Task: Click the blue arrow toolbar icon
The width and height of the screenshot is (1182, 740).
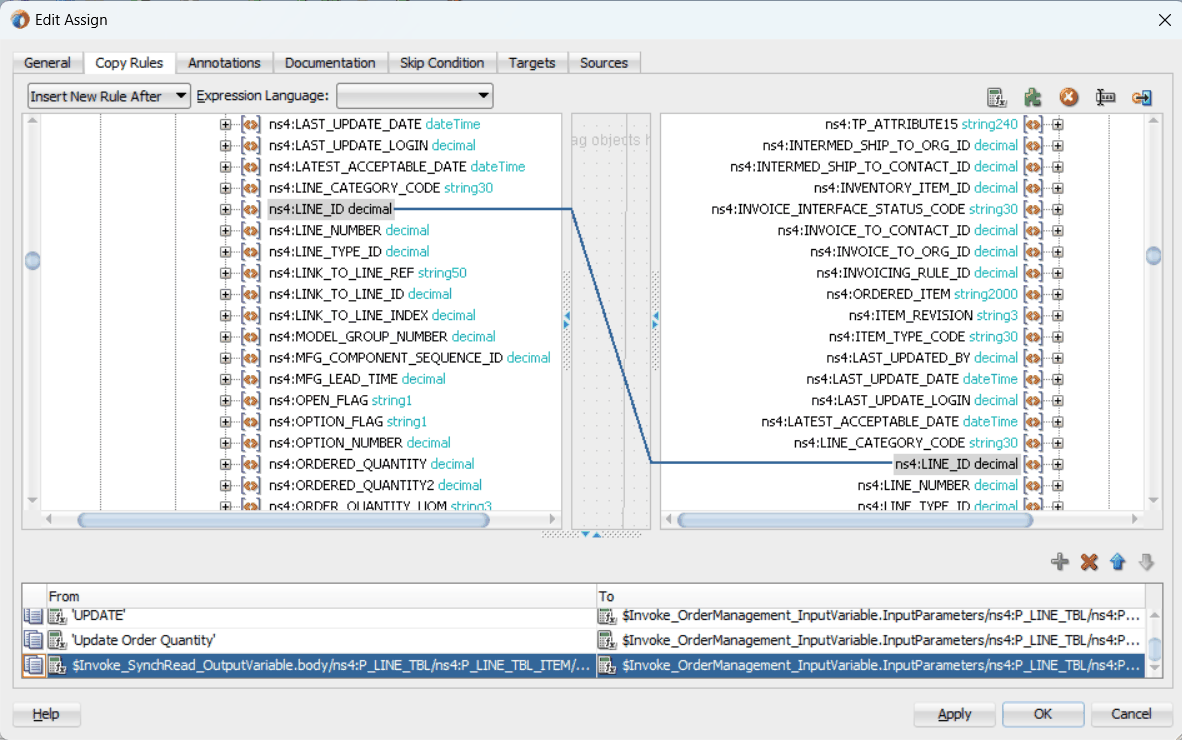Action: point(1141,97)
